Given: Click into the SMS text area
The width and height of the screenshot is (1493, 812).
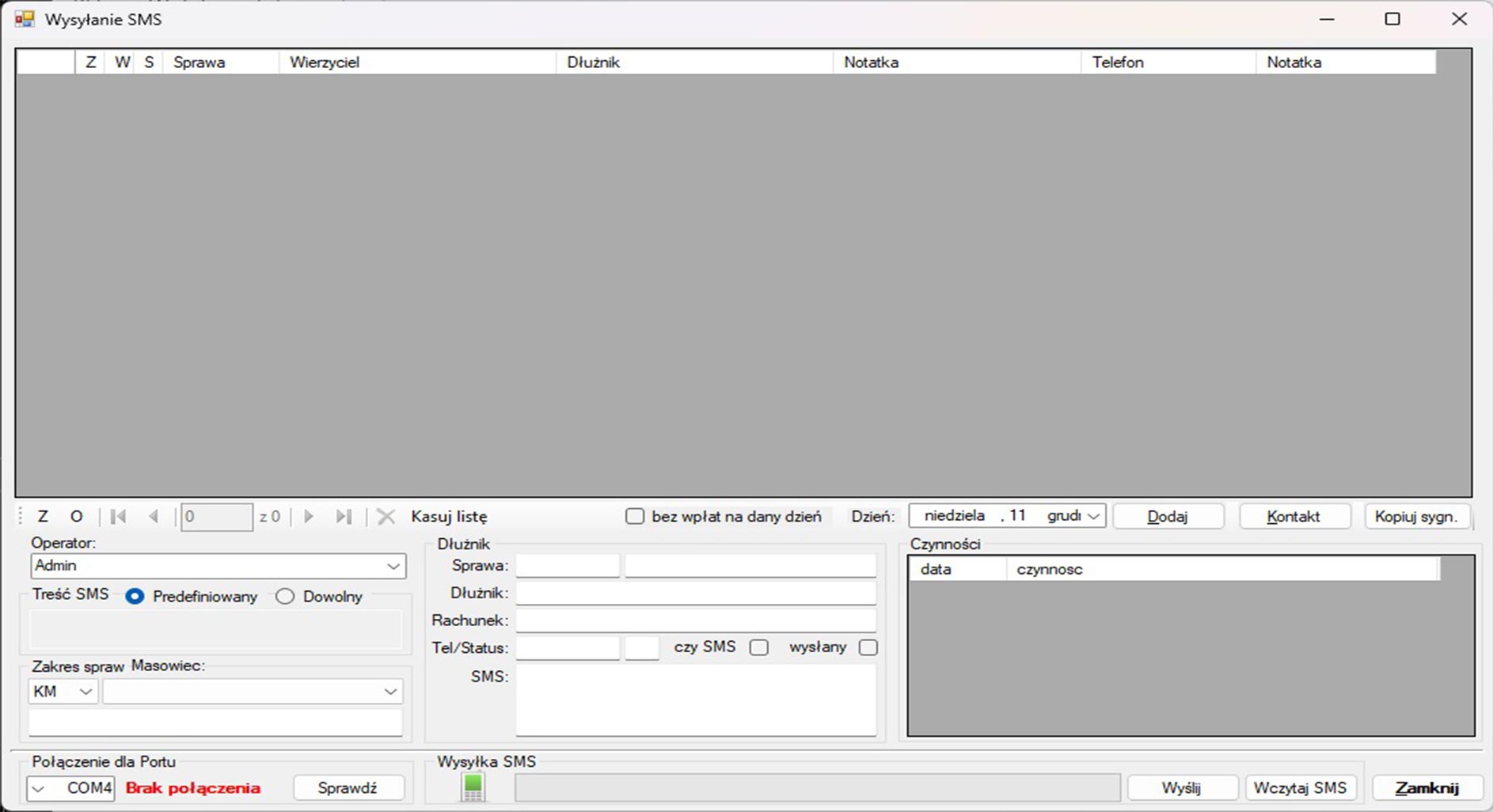Looking at the screenshot, I should (x=695, y=700).
